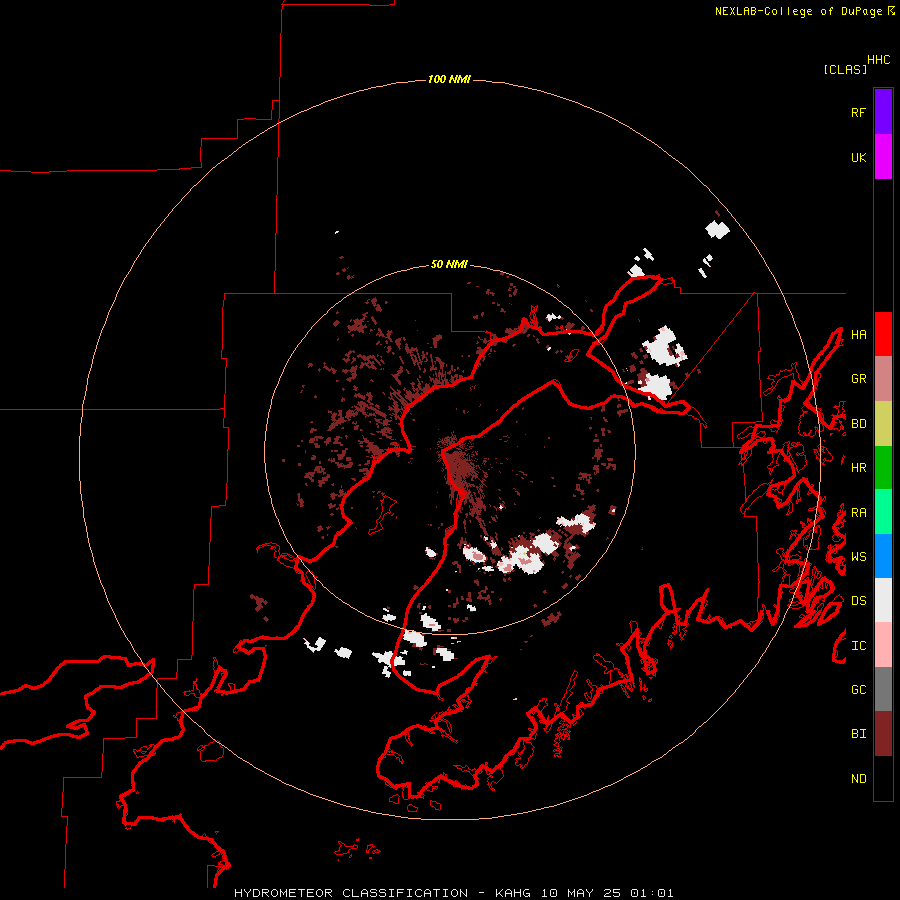Click the 01:01 time stamp
Image resolution: width=900 pixels, height=900 pixels.
tap(651, 893)
